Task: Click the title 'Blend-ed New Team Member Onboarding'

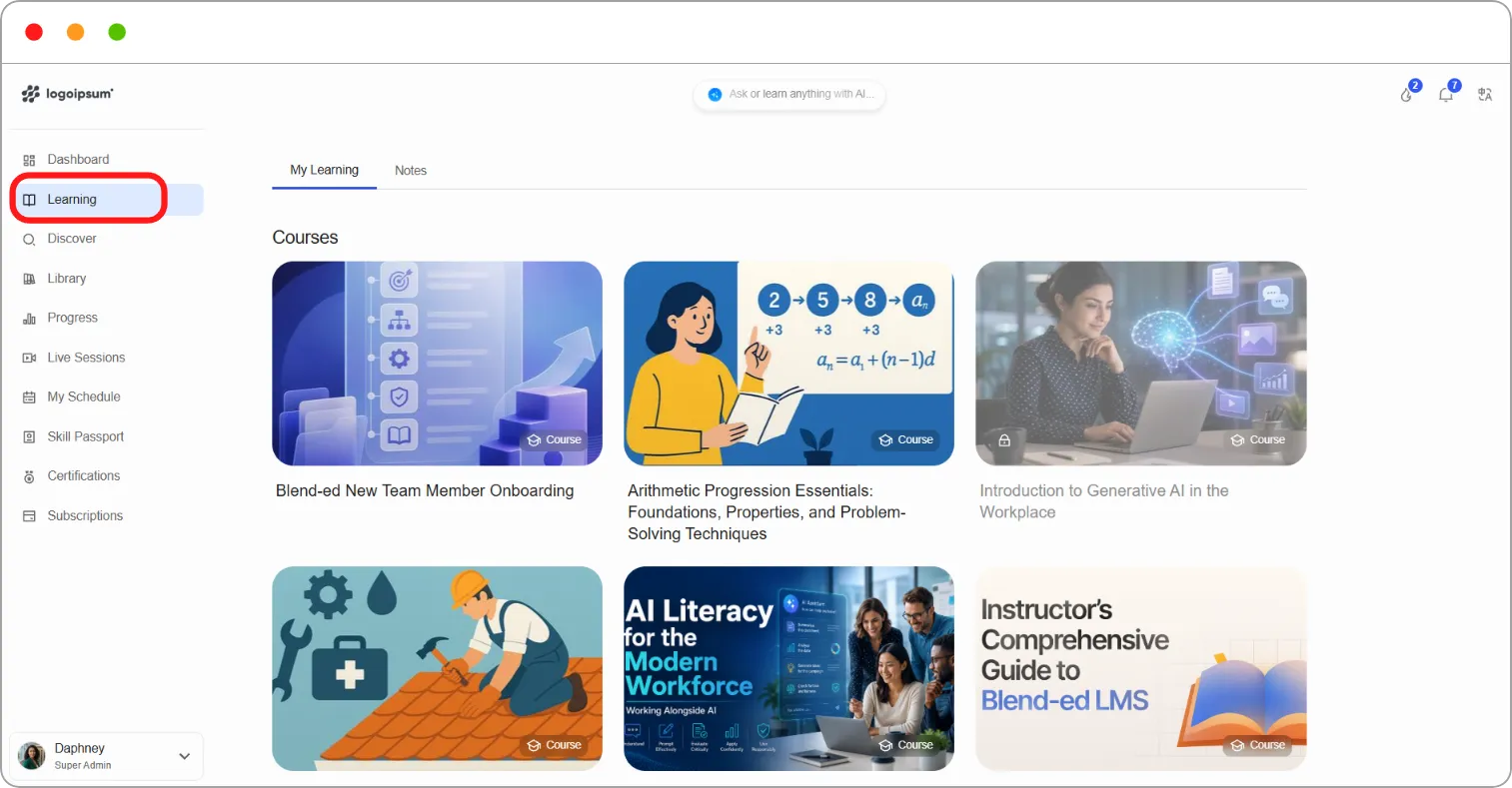Action: point(425,490)
